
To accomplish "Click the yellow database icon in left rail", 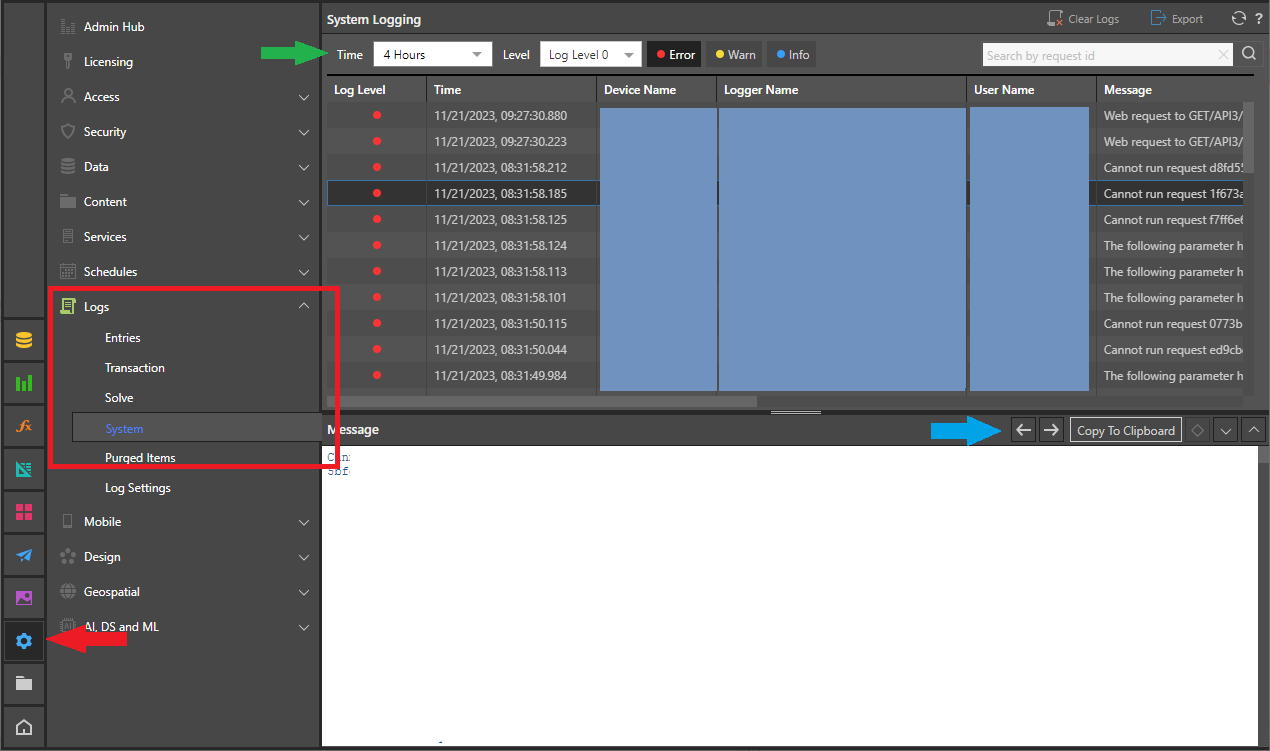I will pos(24,340).
